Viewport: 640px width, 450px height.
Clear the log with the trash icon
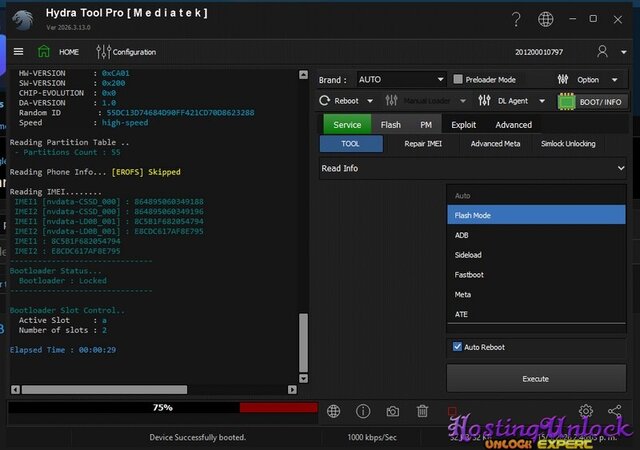click(x=422, y=411)
